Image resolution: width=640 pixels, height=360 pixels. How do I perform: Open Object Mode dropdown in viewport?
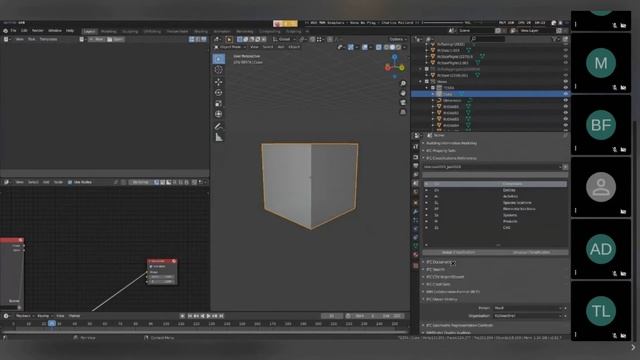click(231, 47)
